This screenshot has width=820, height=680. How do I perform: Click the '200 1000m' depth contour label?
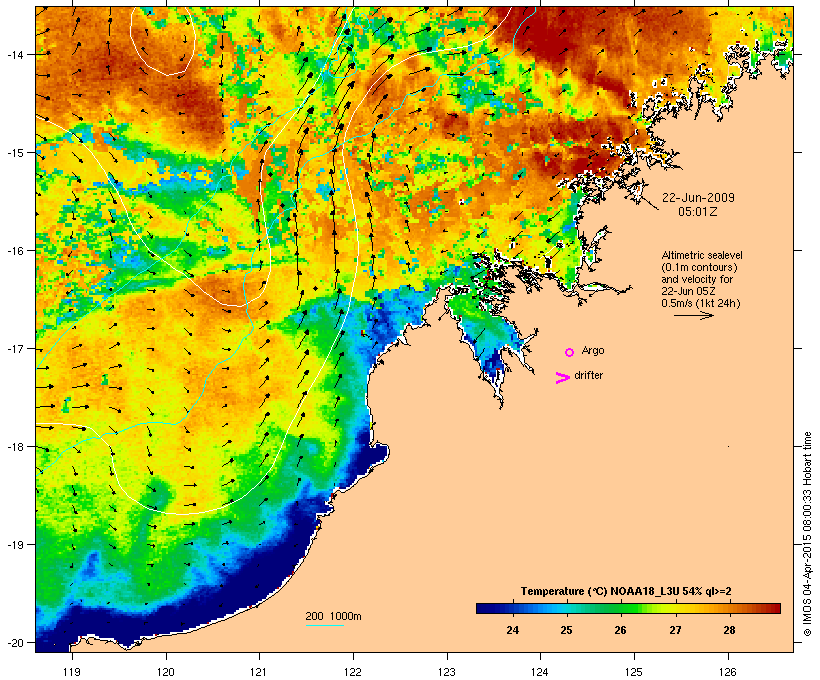(x=333, y=616)
